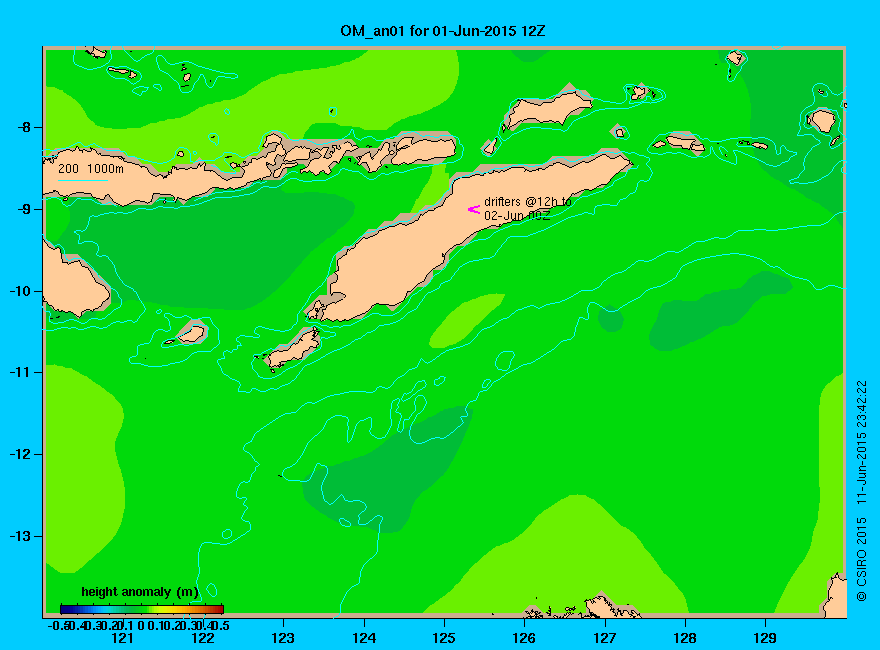The image size is (880, 650).
Task: Click the longitude axis label 126
Action: pyautogui.click(x=524, y=638)
